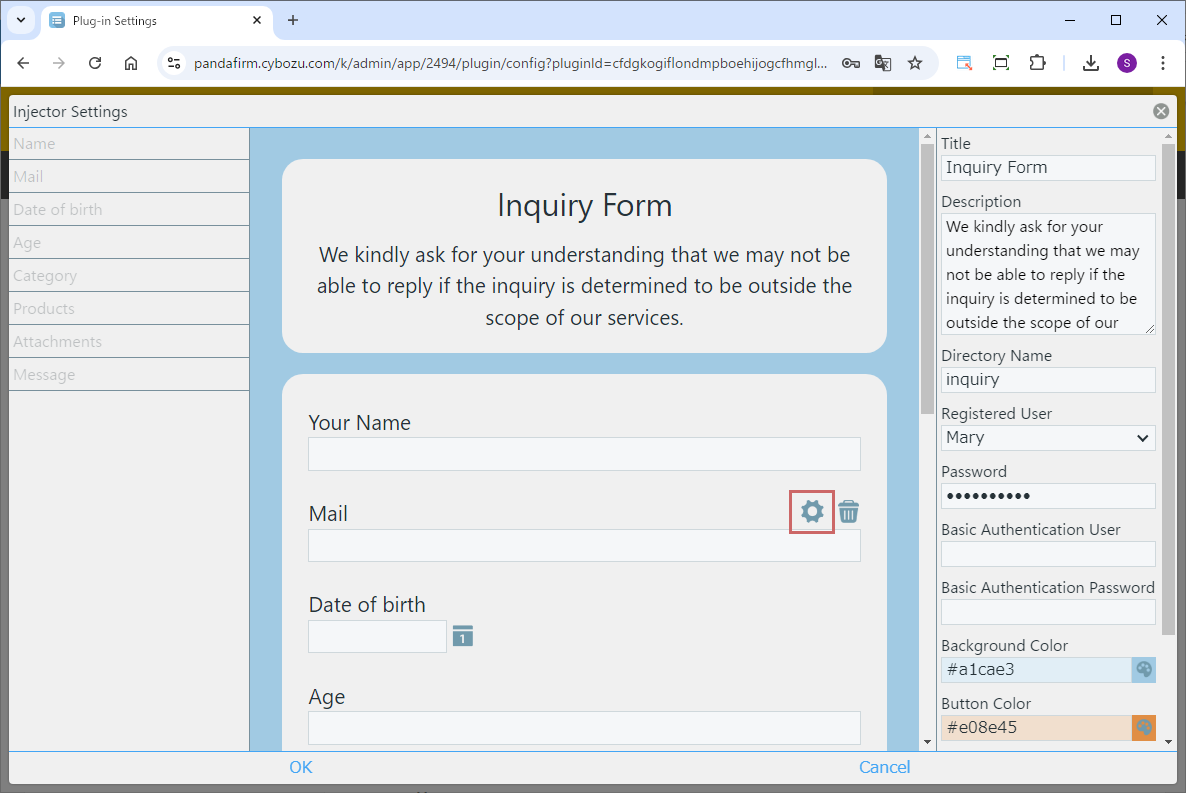The width and height of the screenshot is (1186, 793).
Task: Open the Date of birth calendar picker
Action: (462, 636)
